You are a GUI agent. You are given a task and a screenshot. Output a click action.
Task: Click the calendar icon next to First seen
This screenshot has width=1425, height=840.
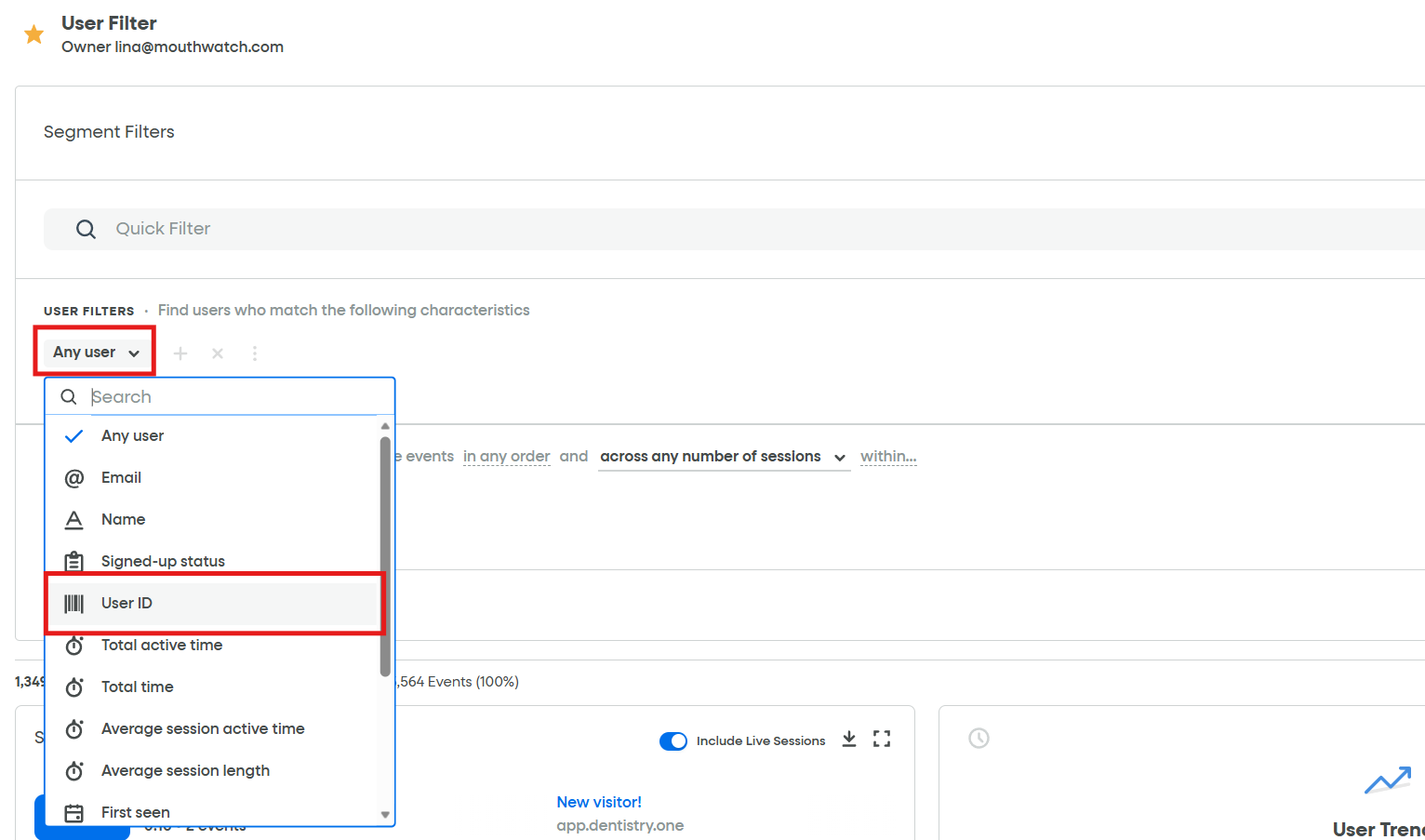[73, 812]
